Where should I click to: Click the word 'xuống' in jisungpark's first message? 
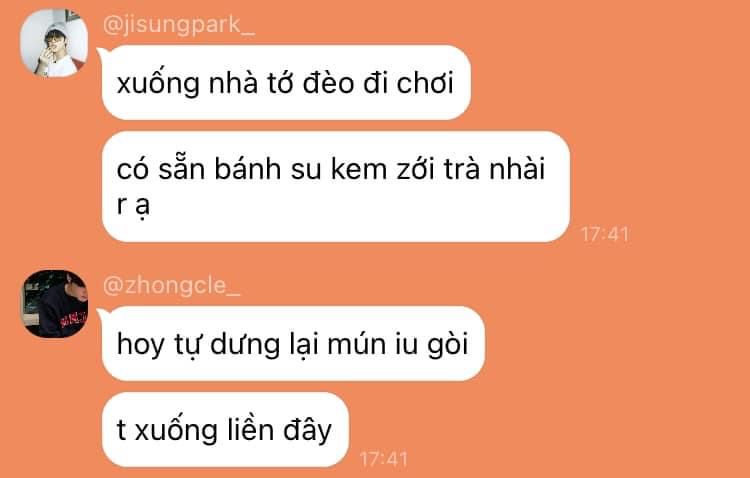(x=158, y=83)
